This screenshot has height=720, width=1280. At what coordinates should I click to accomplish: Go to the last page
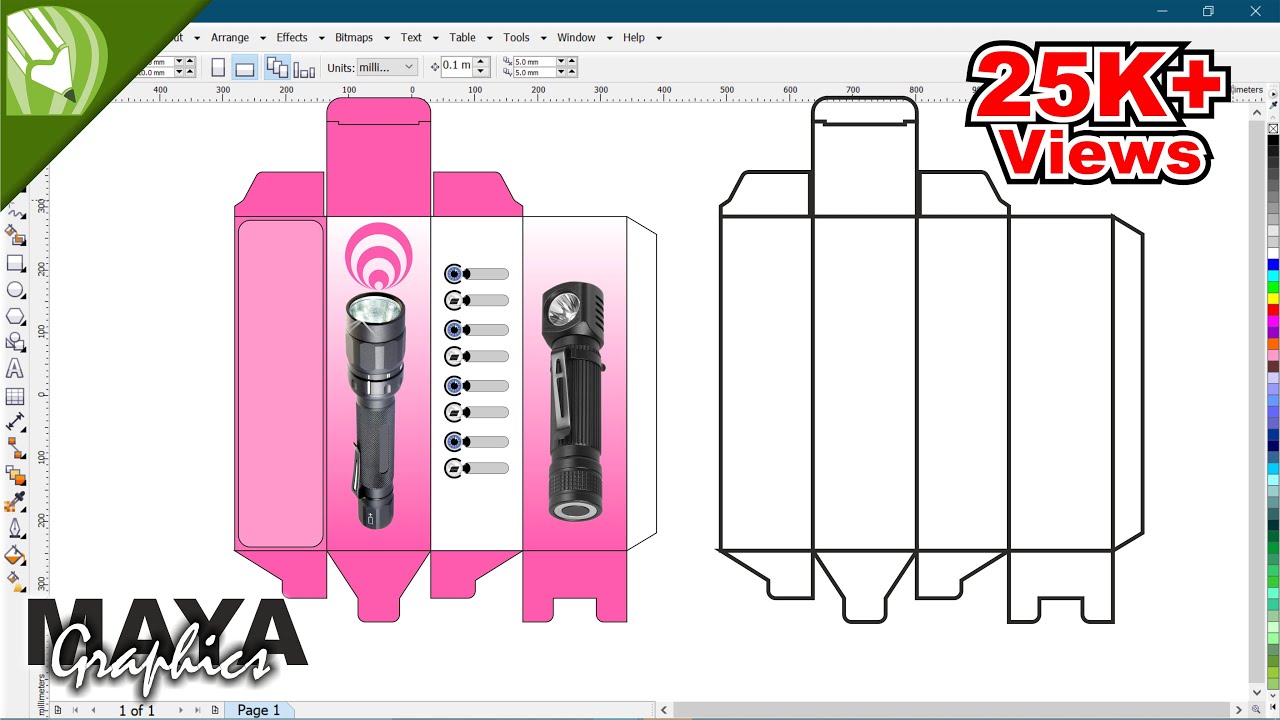[x=197, y=710]
